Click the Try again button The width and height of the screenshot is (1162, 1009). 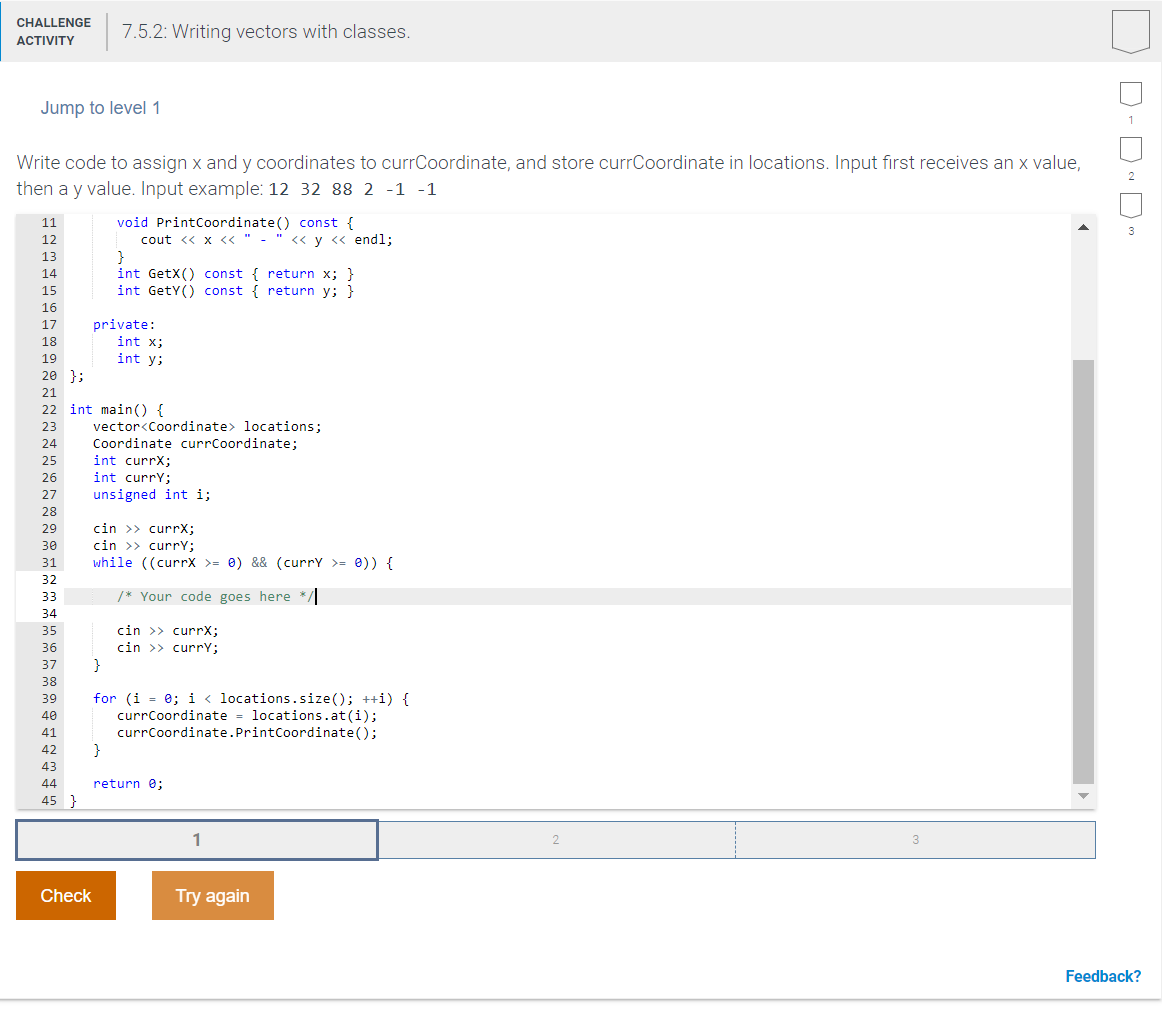click(212, 895)
